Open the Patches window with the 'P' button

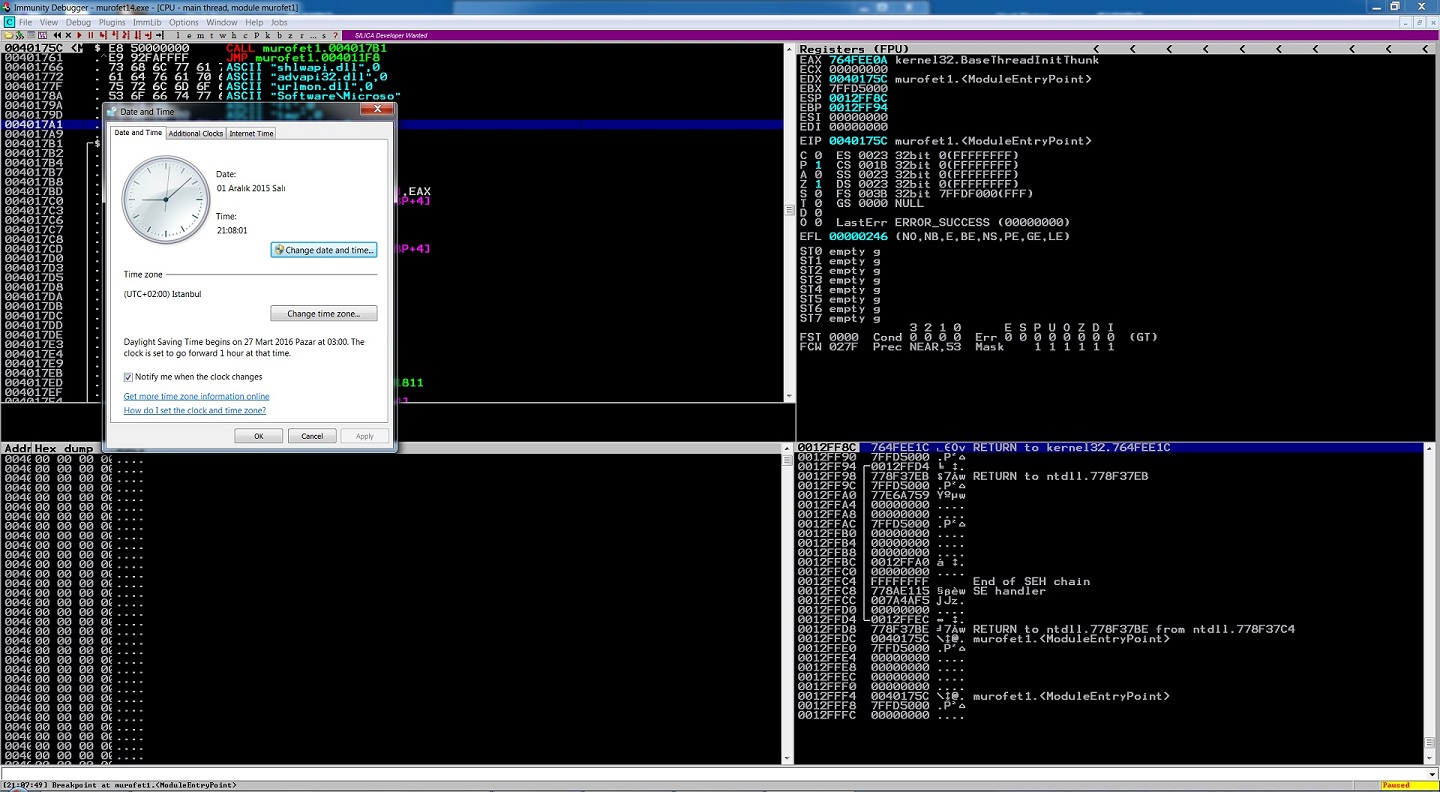256,35
